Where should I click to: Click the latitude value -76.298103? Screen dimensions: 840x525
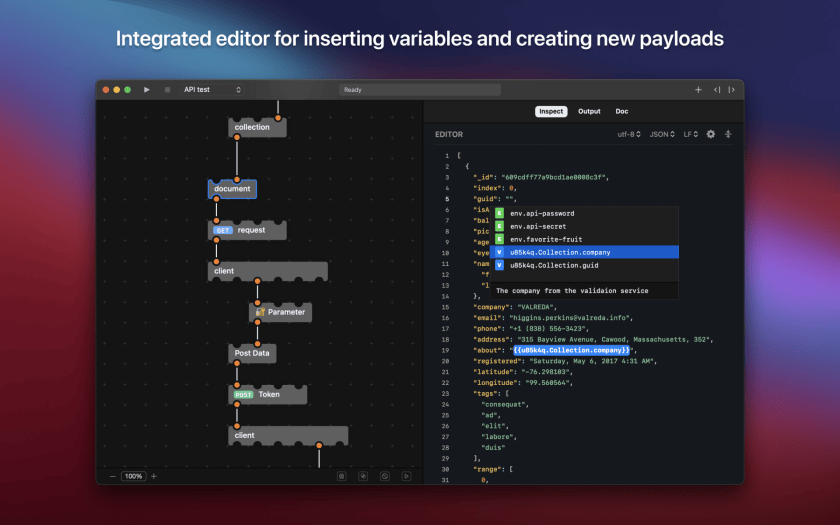[x=546, y=372]
